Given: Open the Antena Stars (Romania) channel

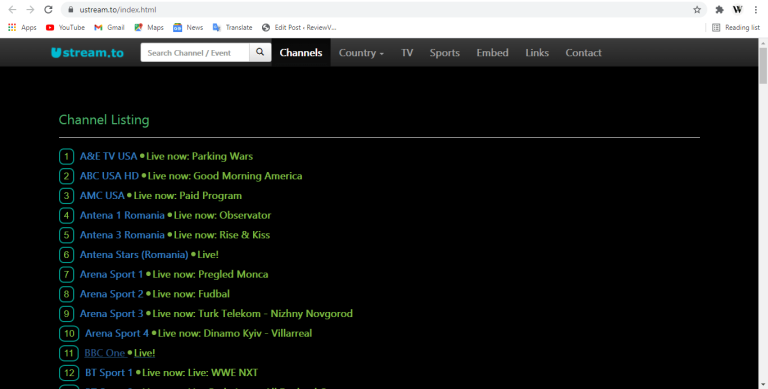Looking at the screenshot, I should coord(134,255).
